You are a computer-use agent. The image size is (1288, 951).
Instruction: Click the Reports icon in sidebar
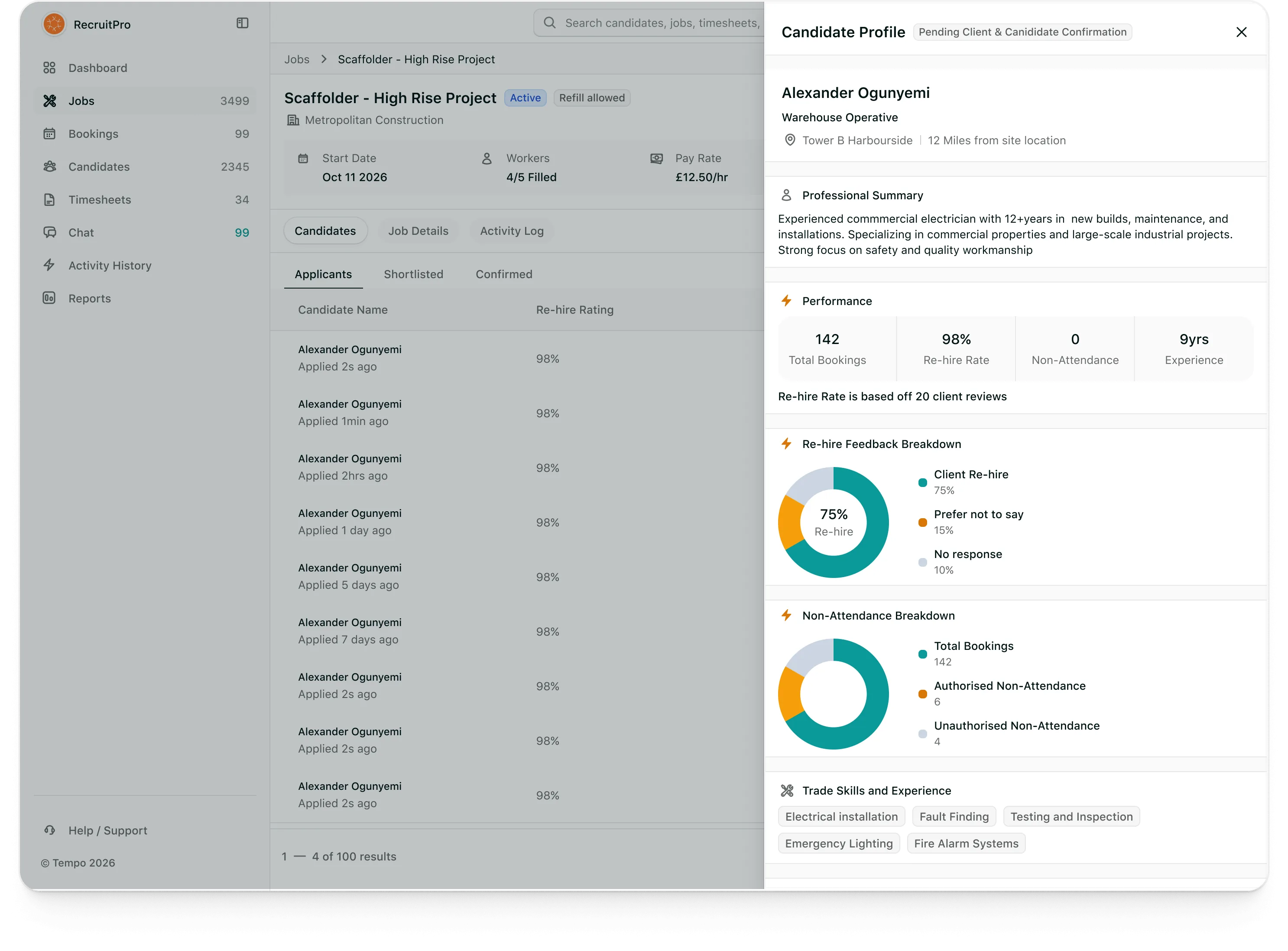(49, 298)
